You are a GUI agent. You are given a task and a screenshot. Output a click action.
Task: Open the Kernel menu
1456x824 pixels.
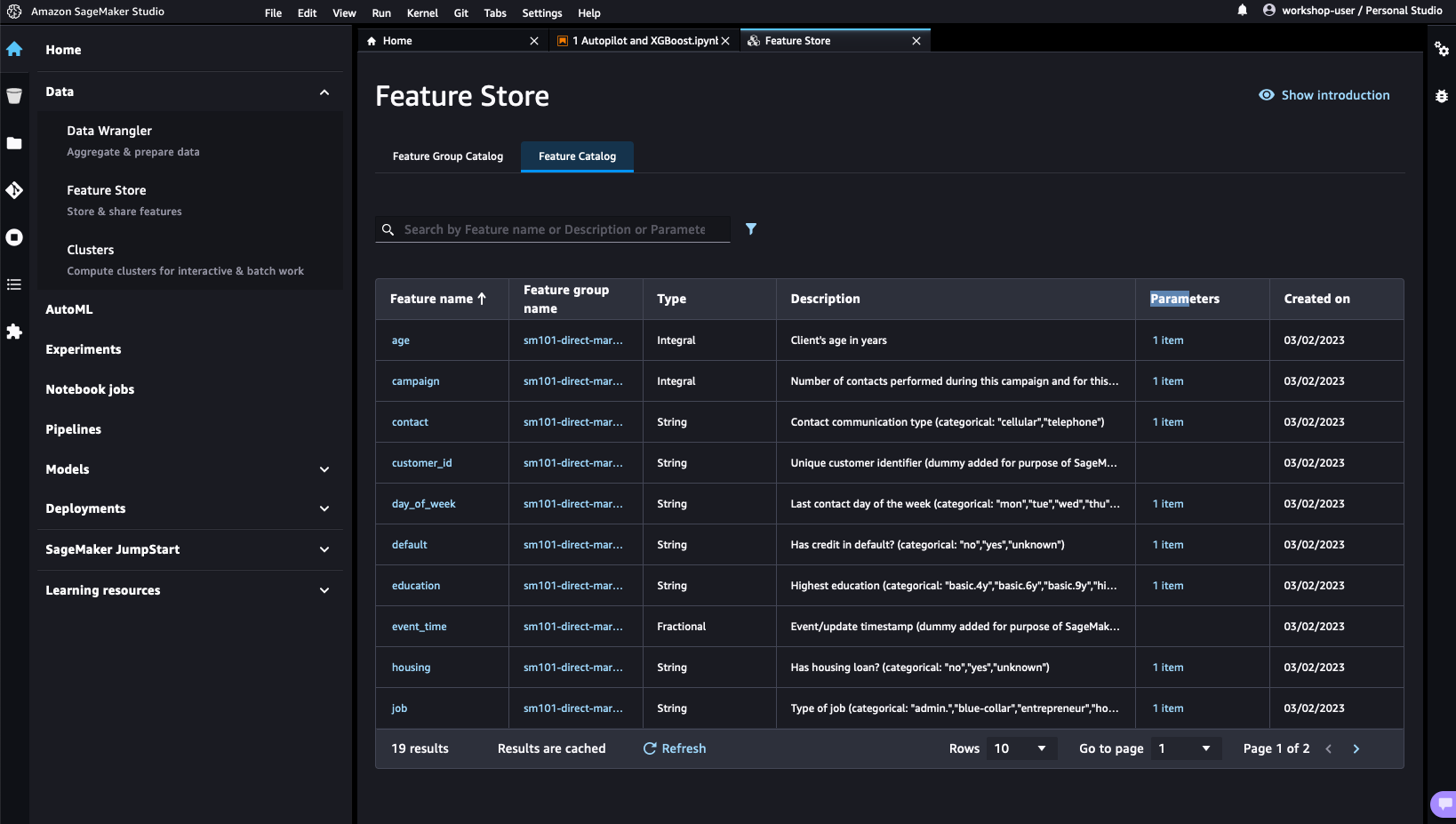pyautogui.click(x=422, y=12)
